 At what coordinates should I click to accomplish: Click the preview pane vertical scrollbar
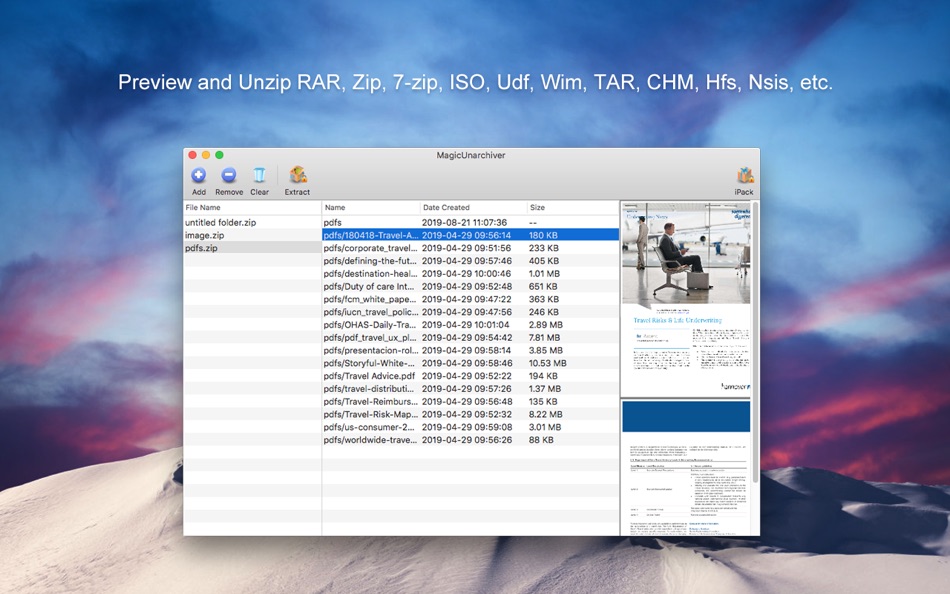pyautogui.click(x=756, y=342)
